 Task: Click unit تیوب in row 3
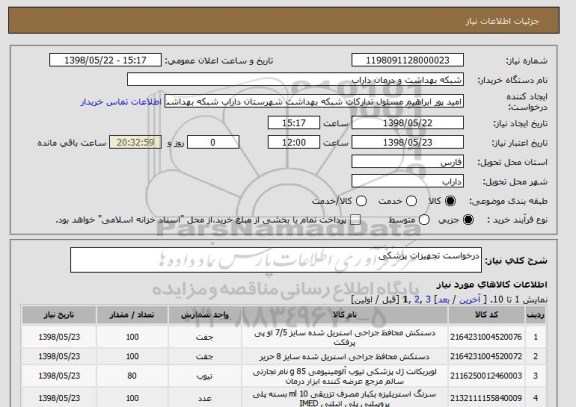205,376
